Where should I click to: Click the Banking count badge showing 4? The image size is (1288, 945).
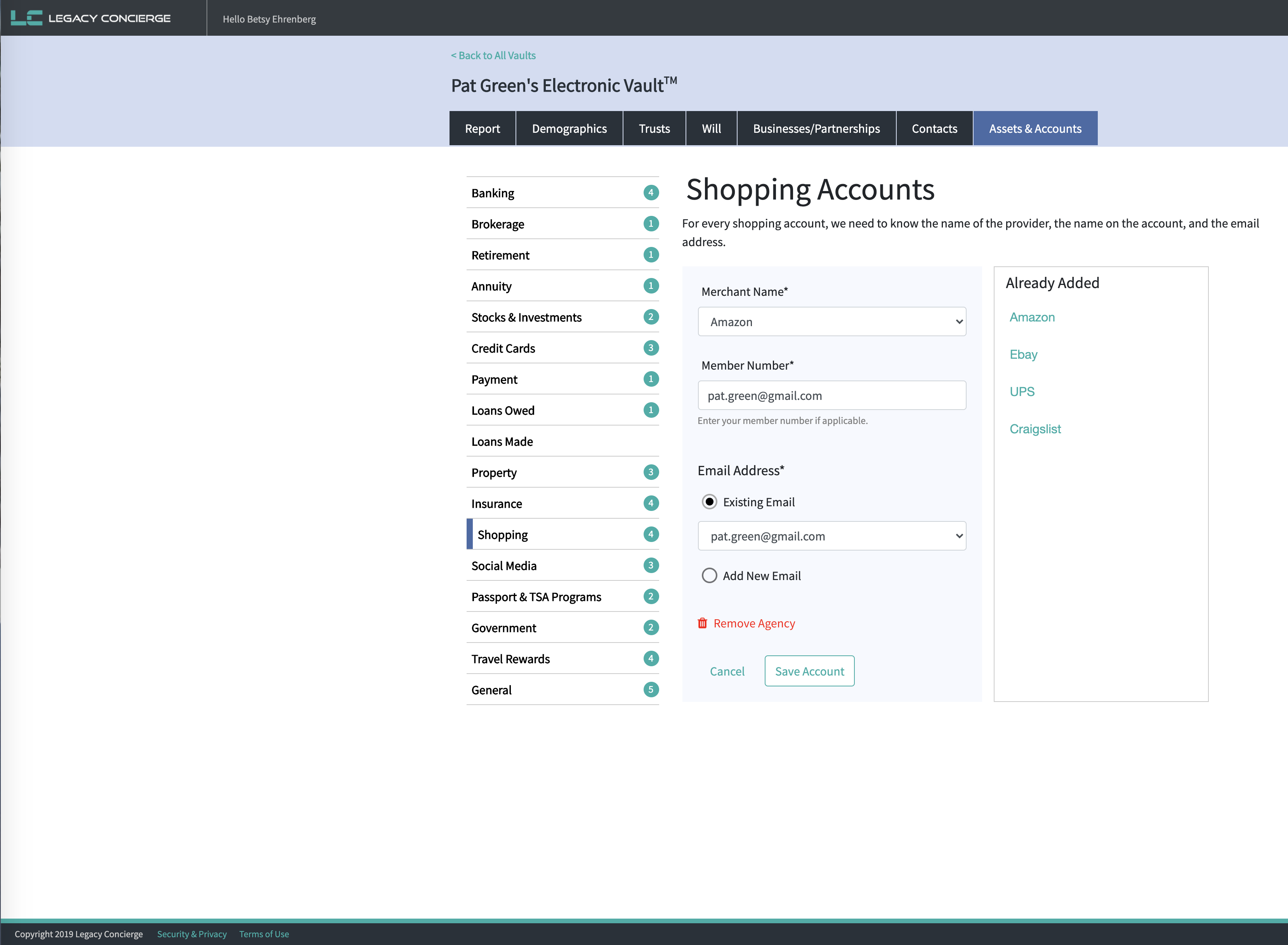click(x=650, y=193)
